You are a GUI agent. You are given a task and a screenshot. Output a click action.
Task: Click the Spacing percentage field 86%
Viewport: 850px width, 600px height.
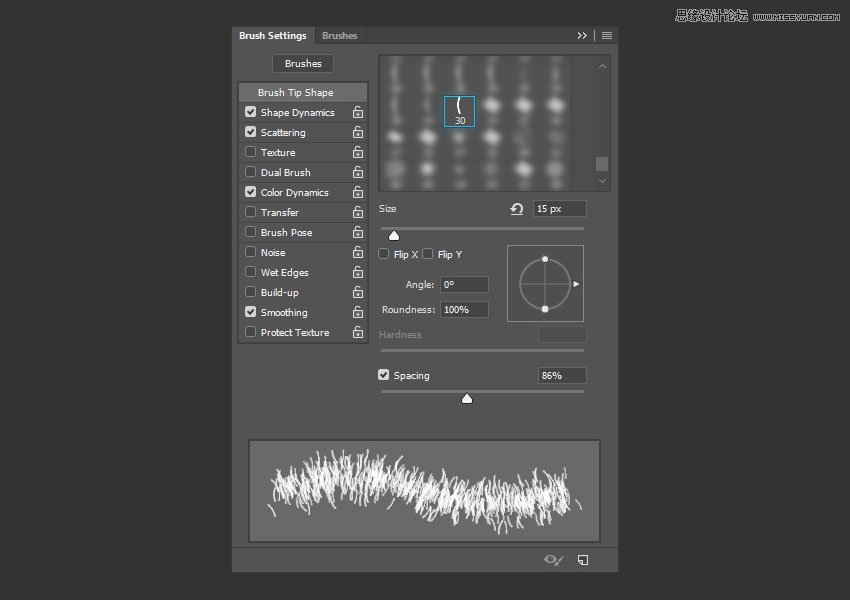point(562,375)
